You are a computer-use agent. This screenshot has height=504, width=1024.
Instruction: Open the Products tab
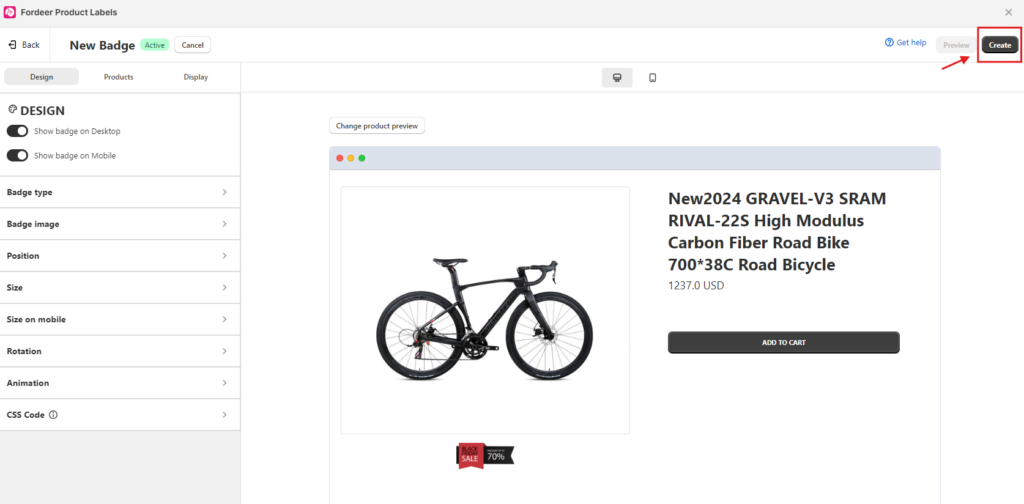point(118,77)
